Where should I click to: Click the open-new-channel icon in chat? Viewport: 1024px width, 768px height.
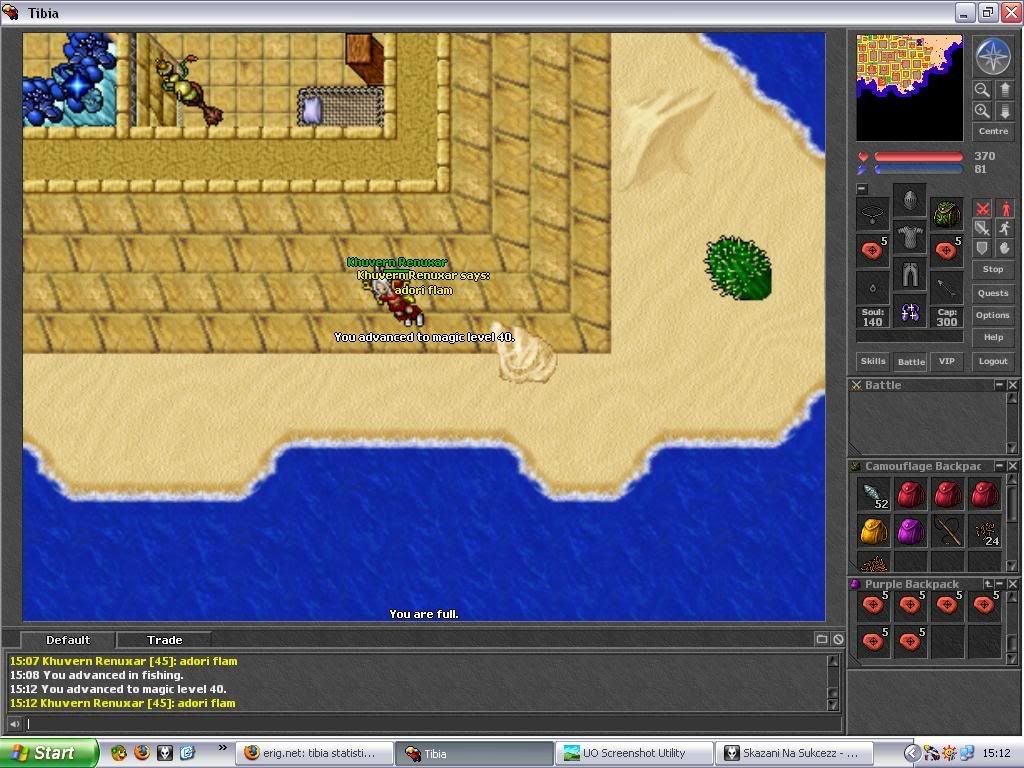(822, 639)
